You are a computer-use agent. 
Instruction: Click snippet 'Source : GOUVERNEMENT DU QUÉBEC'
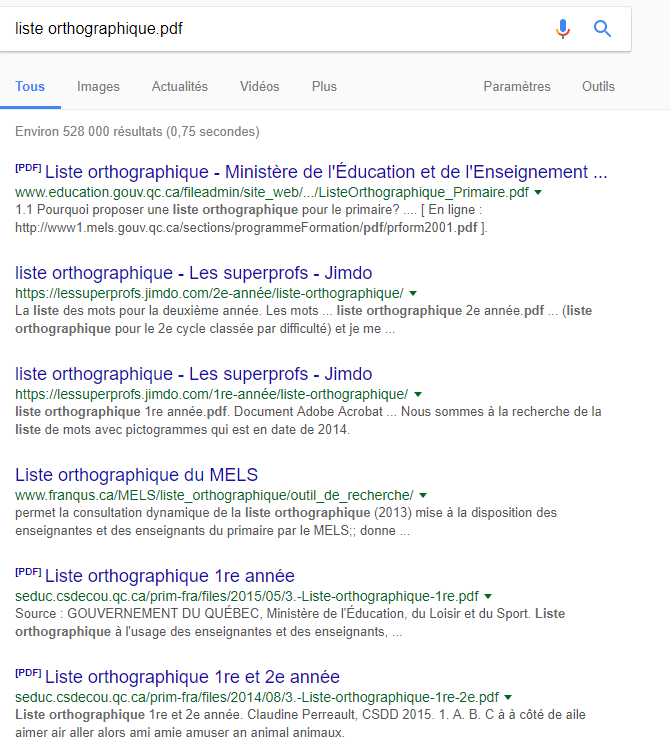tap(290, 622)
